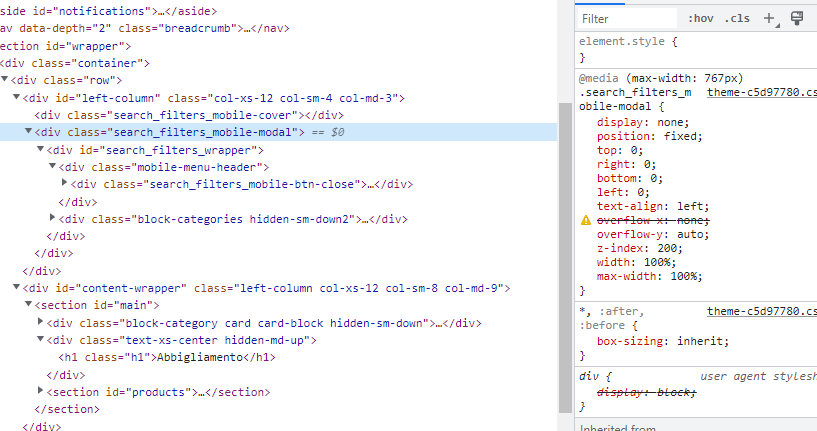Click the new style rule plus icon

tap(770, 18)
